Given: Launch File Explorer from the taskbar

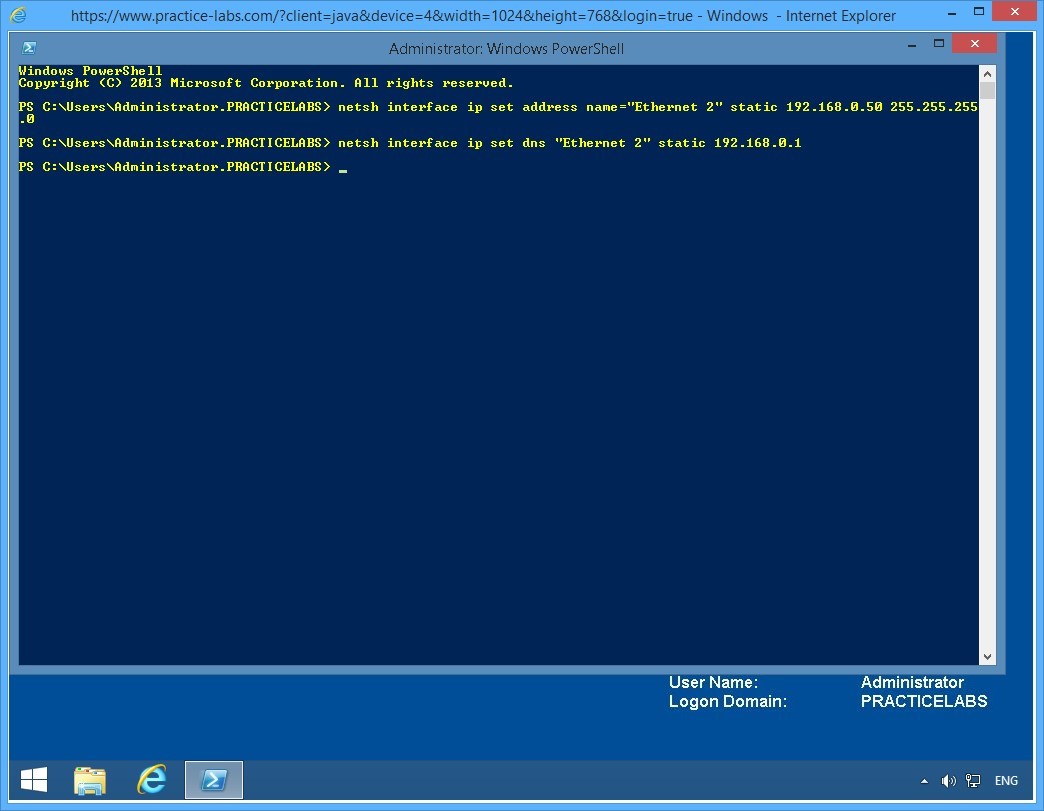Looking at the screenshot, I should (x=90, y=779).
